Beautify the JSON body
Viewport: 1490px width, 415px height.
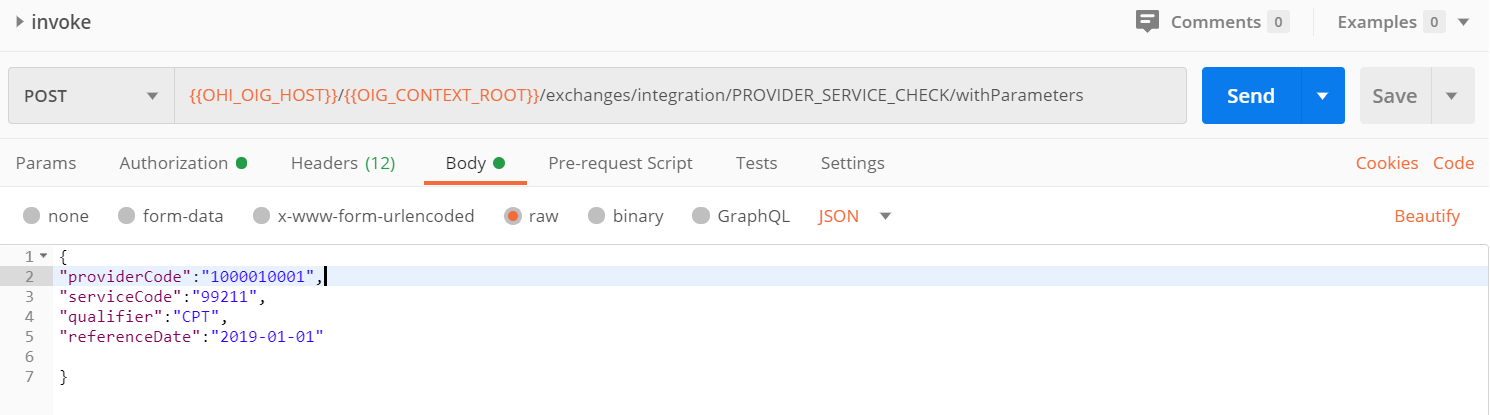click(1427, 216)
